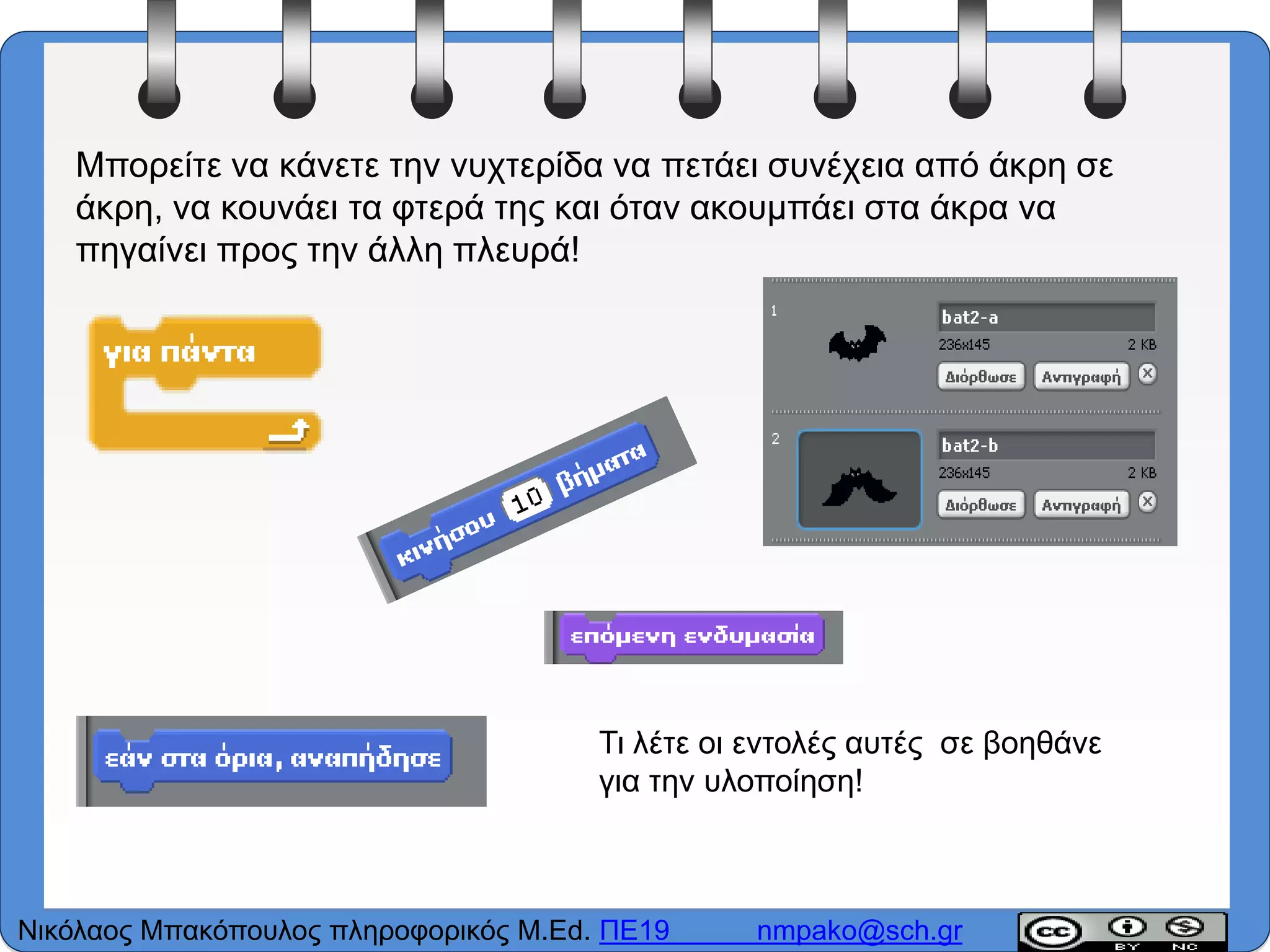Click the '236x145' size text of bat2-a
Image resolution: width=1270 pixels, height=952 pixels.
pyautogui.click(x=964, y=345)
